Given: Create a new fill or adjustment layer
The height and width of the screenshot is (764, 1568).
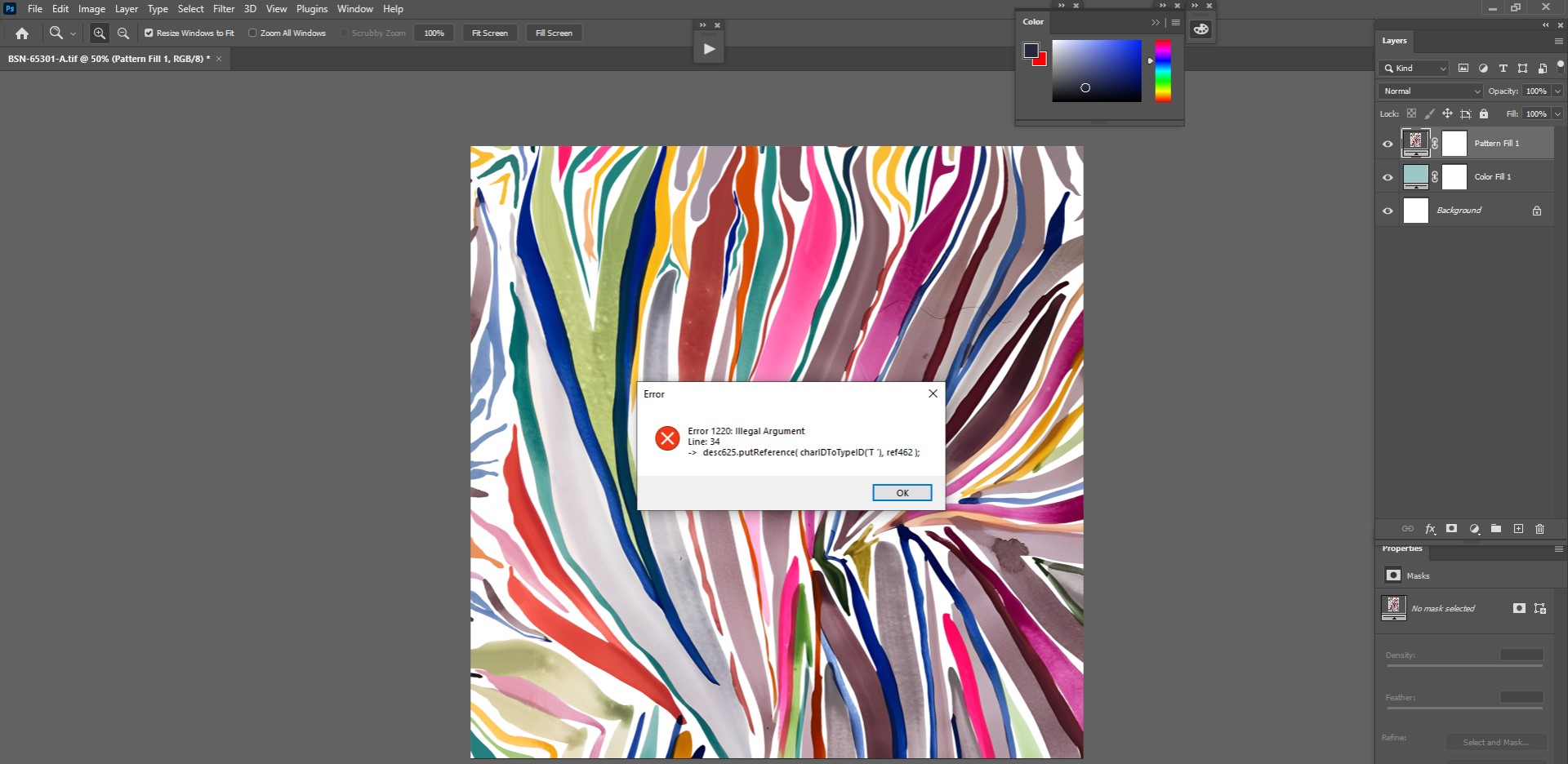Looking at the screenshot, I should click(1474, 529).
